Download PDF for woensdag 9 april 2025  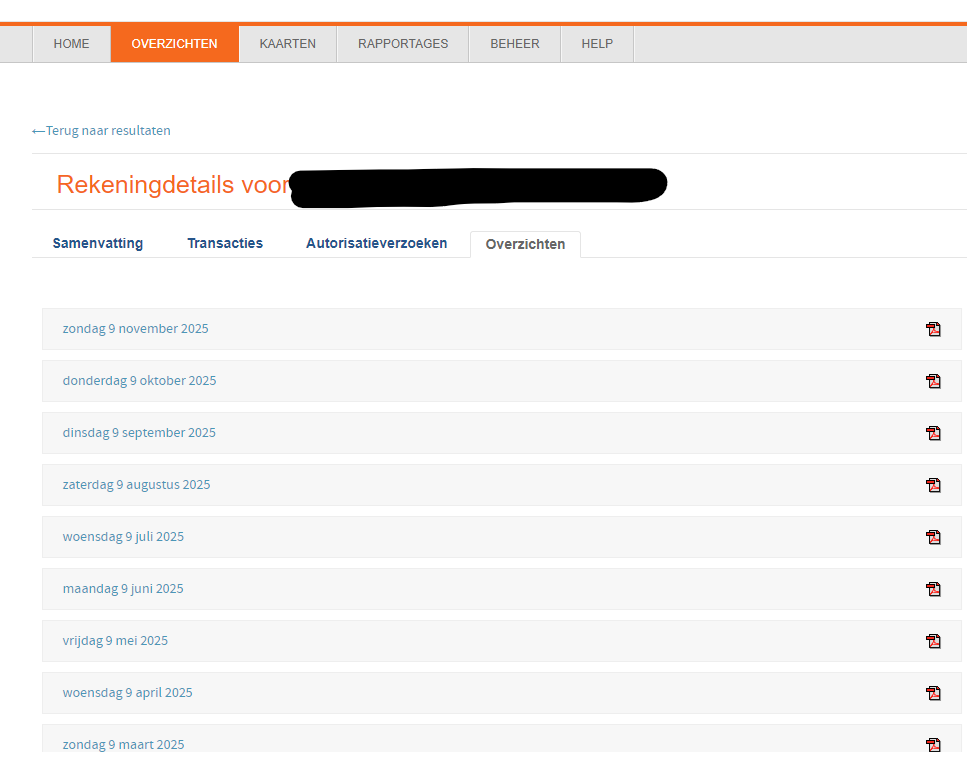[x=933, y=693]
